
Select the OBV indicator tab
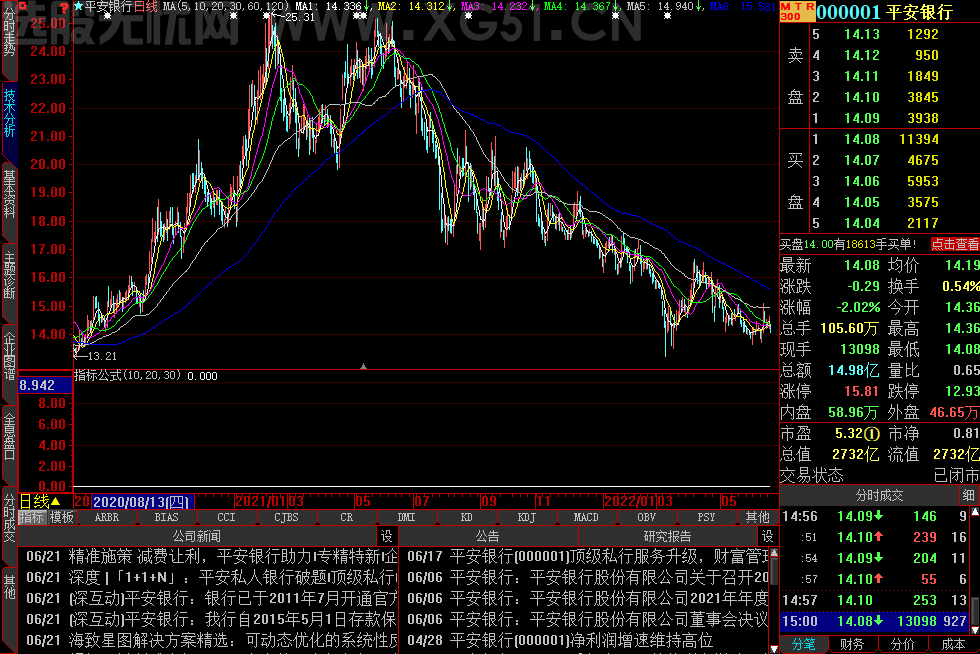coord(647,517)
